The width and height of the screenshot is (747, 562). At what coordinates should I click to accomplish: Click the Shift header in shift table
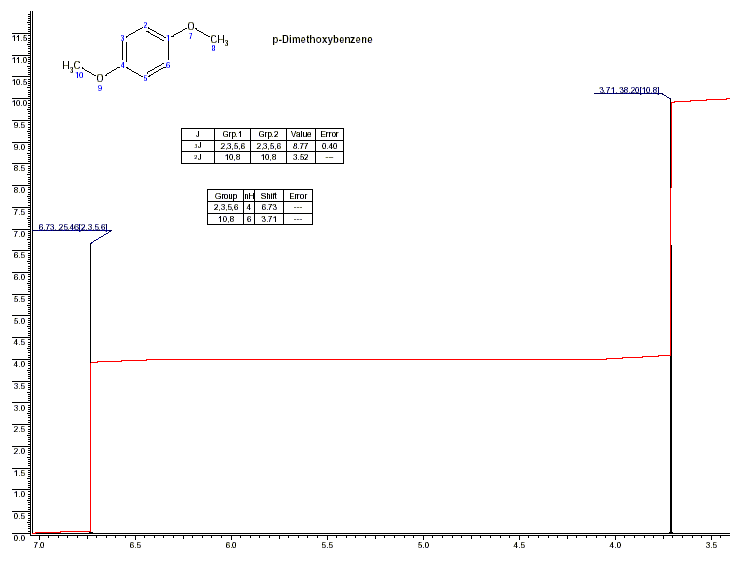(269, 196)
